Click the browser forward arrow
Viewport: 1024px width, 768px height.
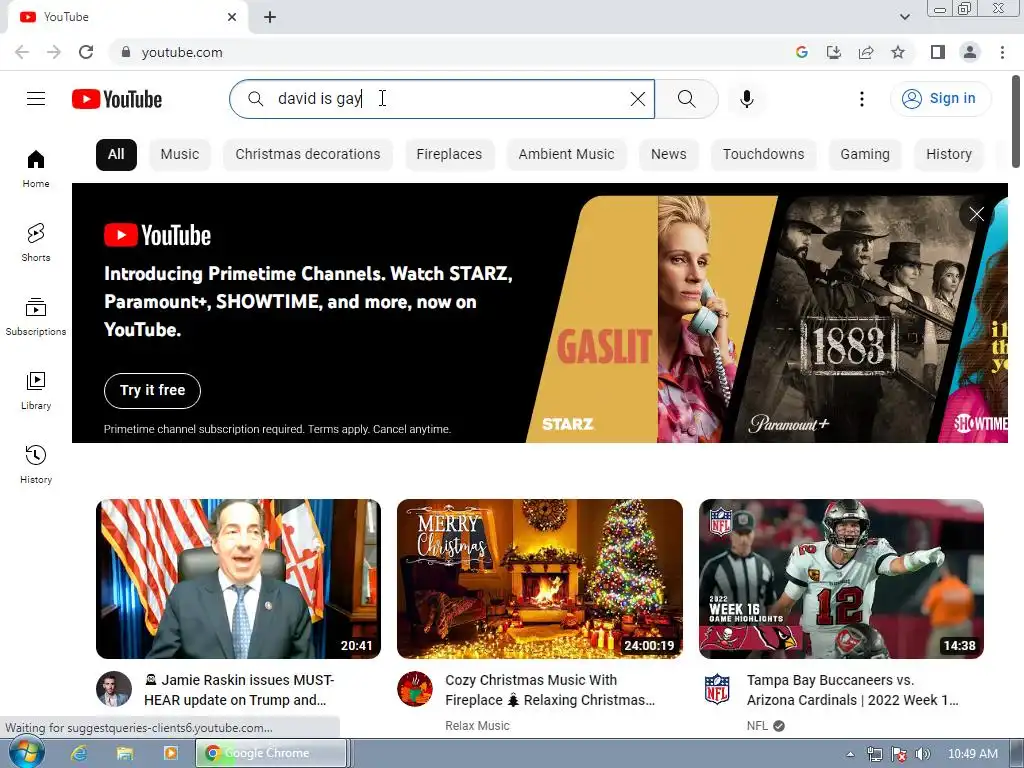54,52
